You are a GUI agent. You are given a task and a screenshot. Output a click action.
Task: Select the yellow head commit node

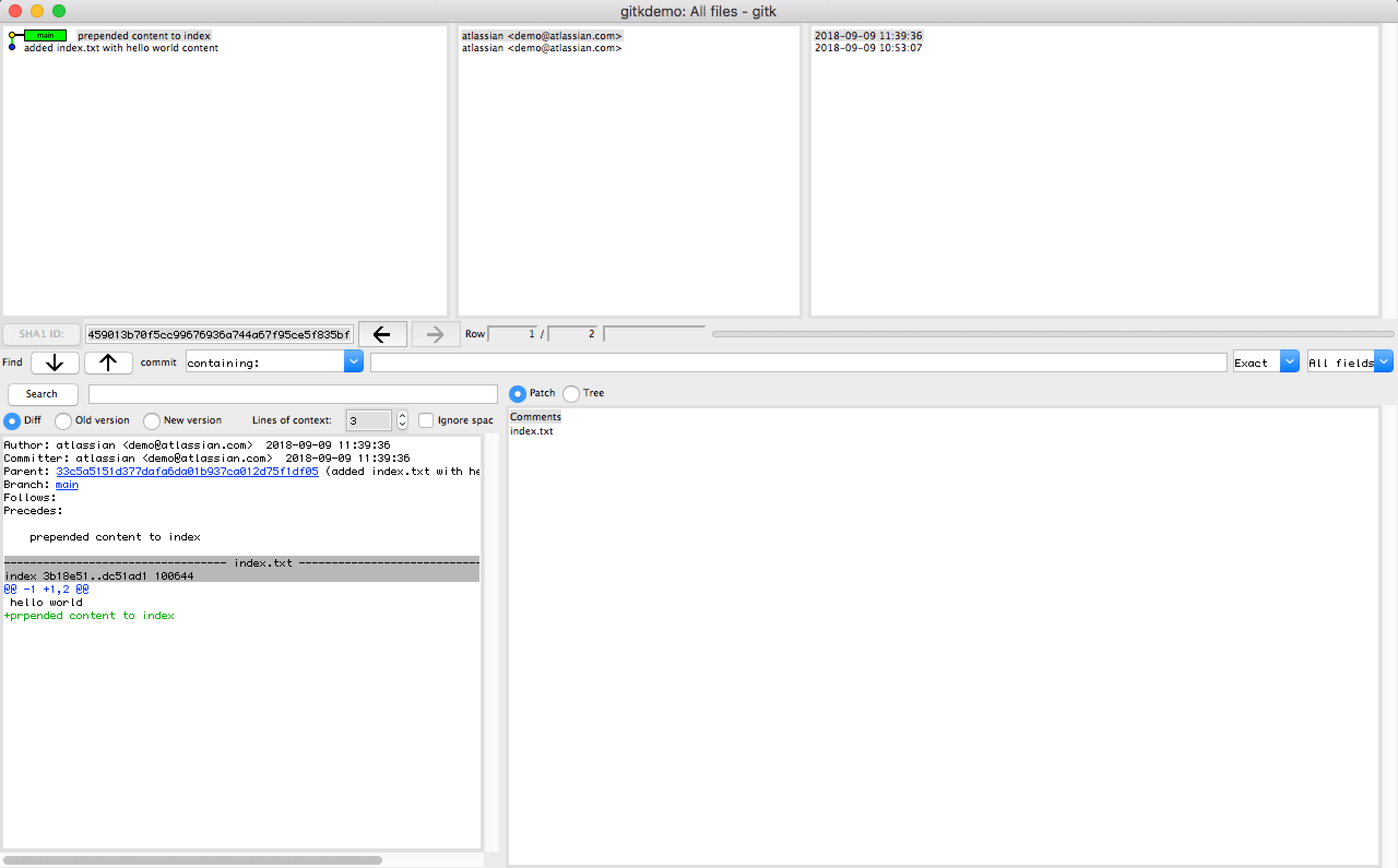[x=12, y=35]
